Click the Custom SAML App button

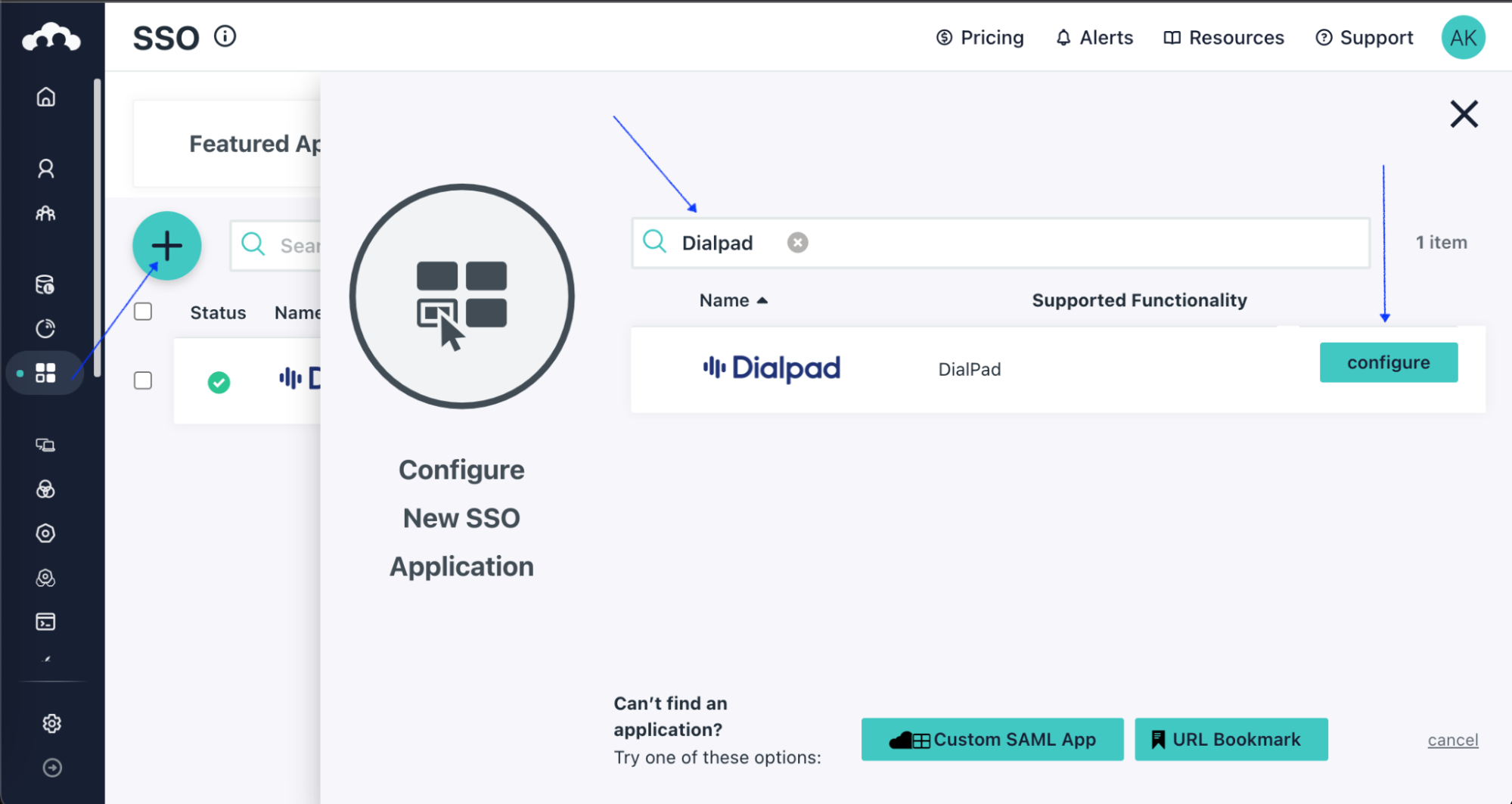(x=992, y=739)
